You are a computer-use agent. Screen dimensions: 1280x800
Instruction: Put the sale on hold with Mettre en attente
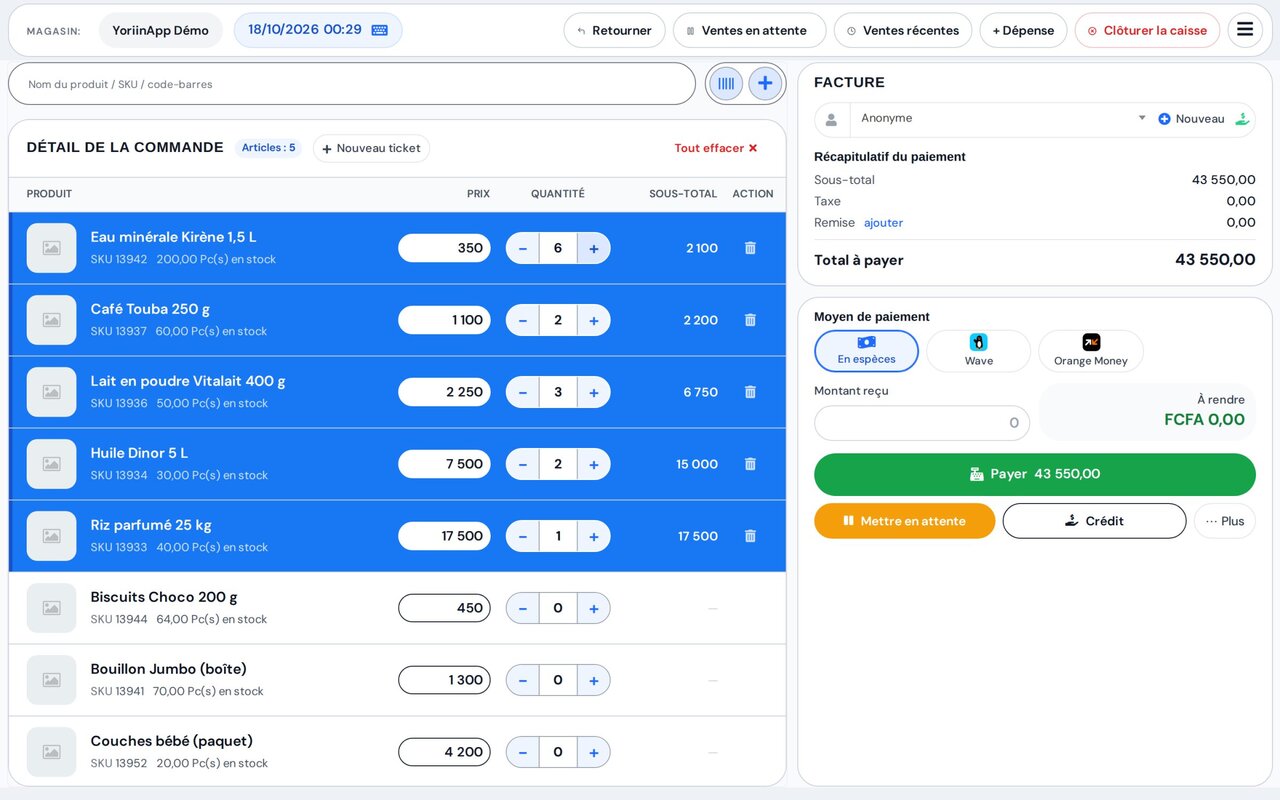pos(905,521)
